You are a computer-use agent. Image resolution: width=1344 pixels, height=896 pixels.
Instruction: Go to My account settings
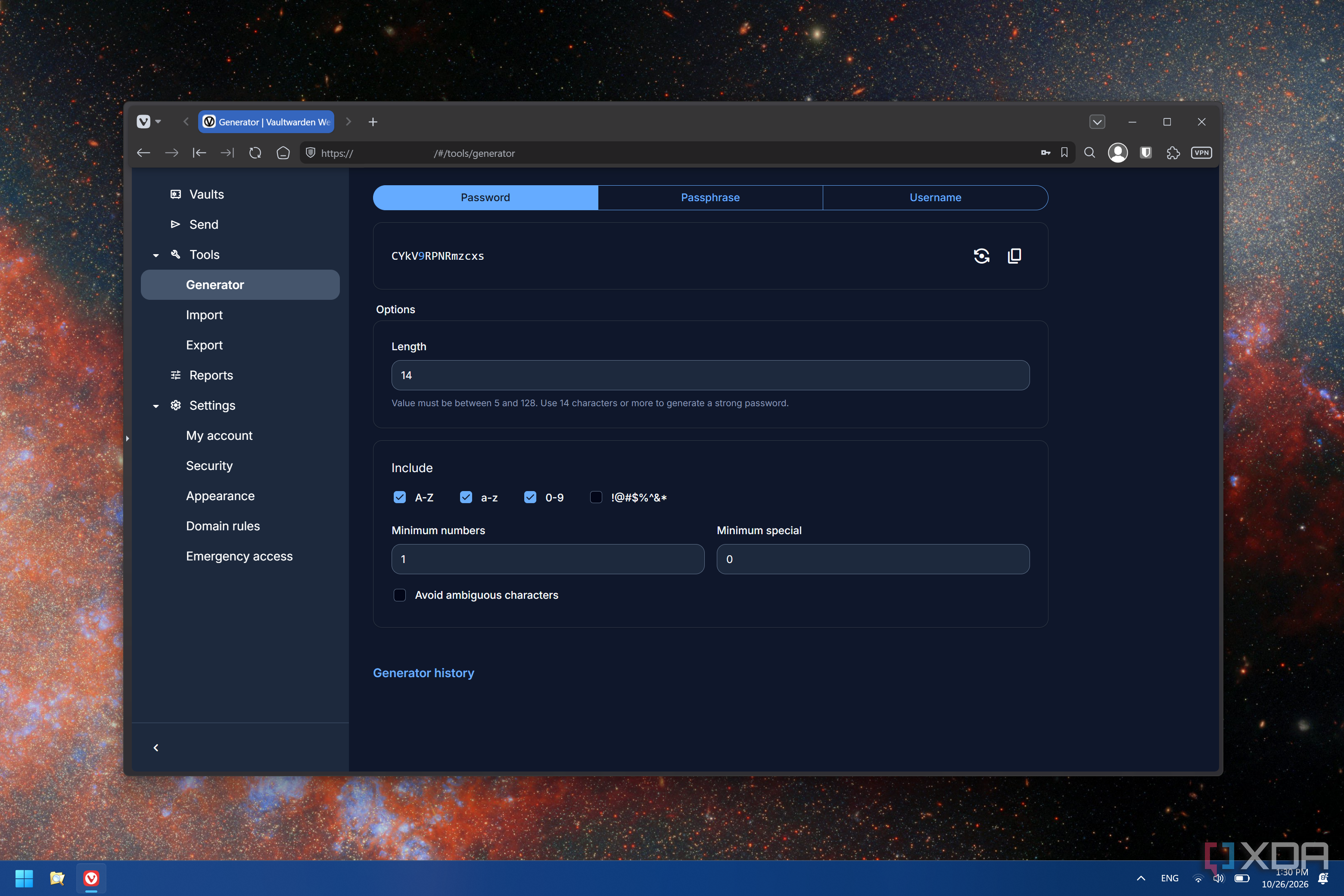(x=219, y=436)
